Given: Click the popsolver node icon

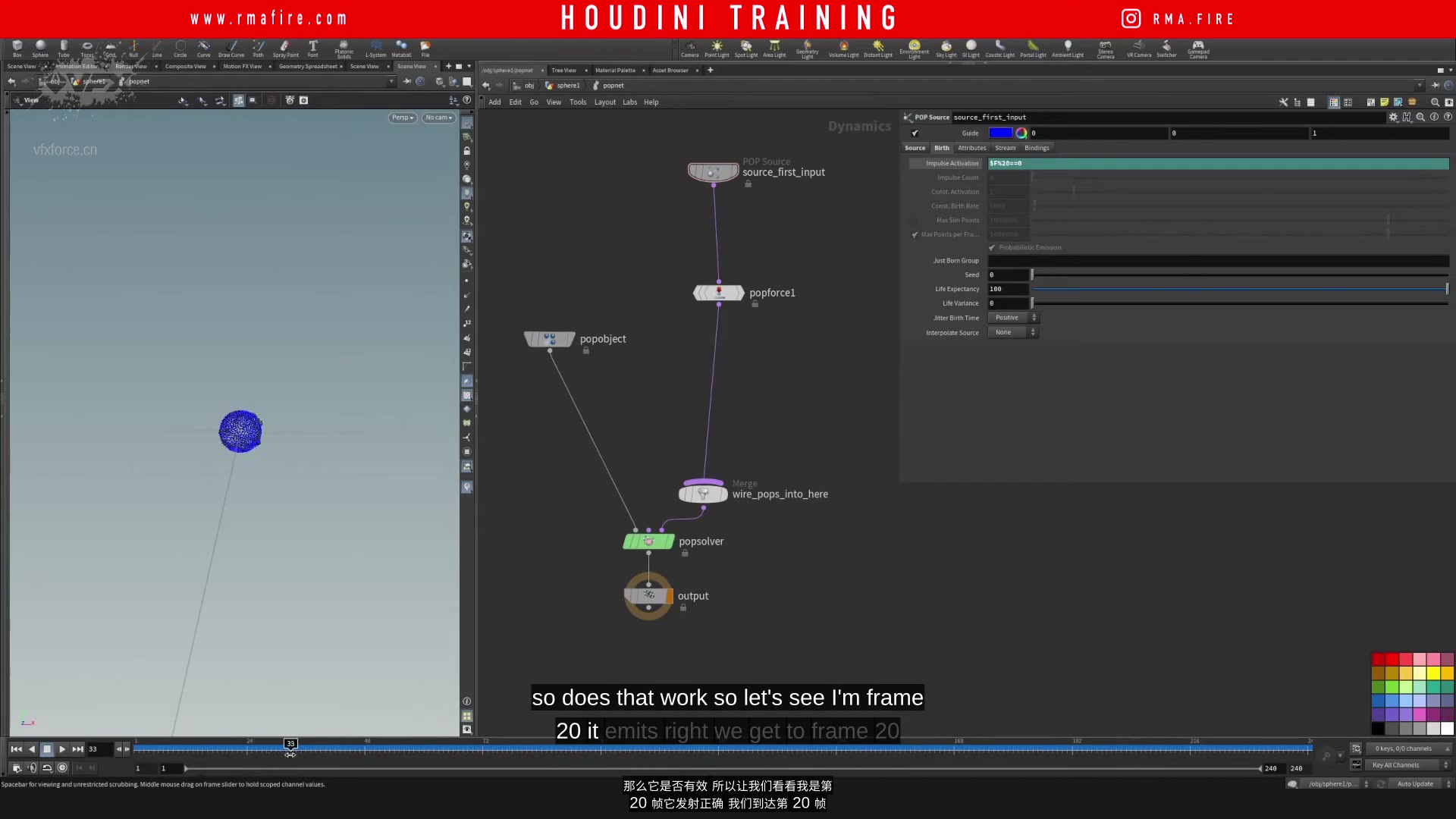Looking at the screenshot, I should (648, 541).
